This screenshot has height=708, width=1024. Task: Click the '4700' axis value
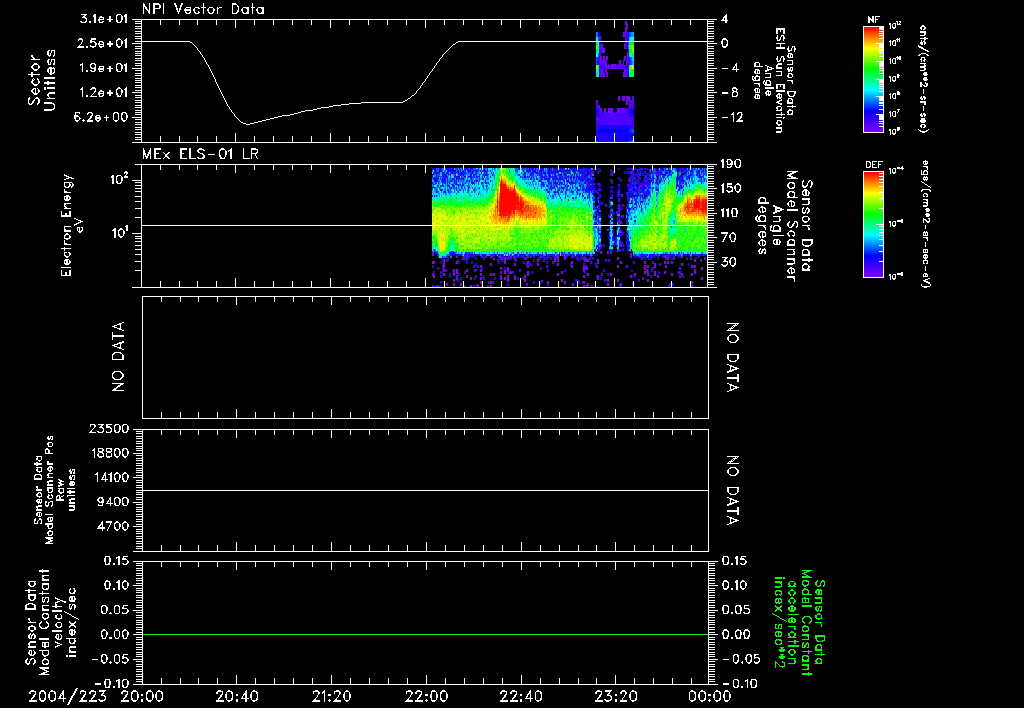[112, 526]
